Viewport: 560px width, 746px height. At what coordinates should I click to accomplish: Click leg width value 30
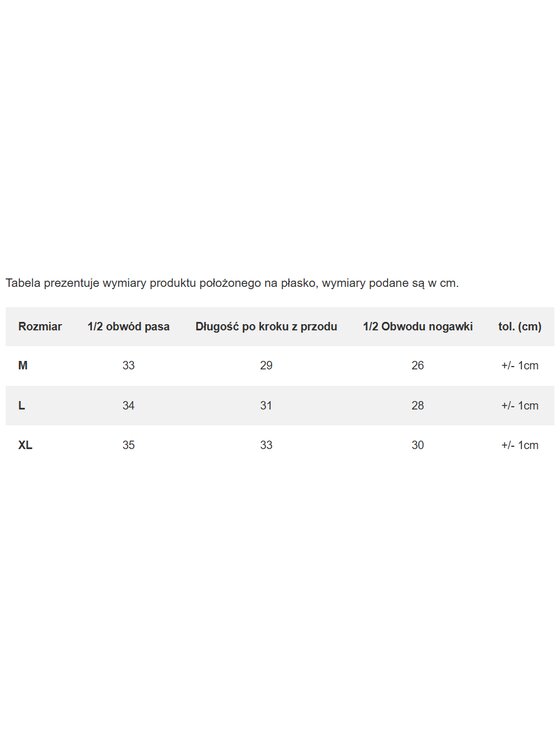pos(418,445)
